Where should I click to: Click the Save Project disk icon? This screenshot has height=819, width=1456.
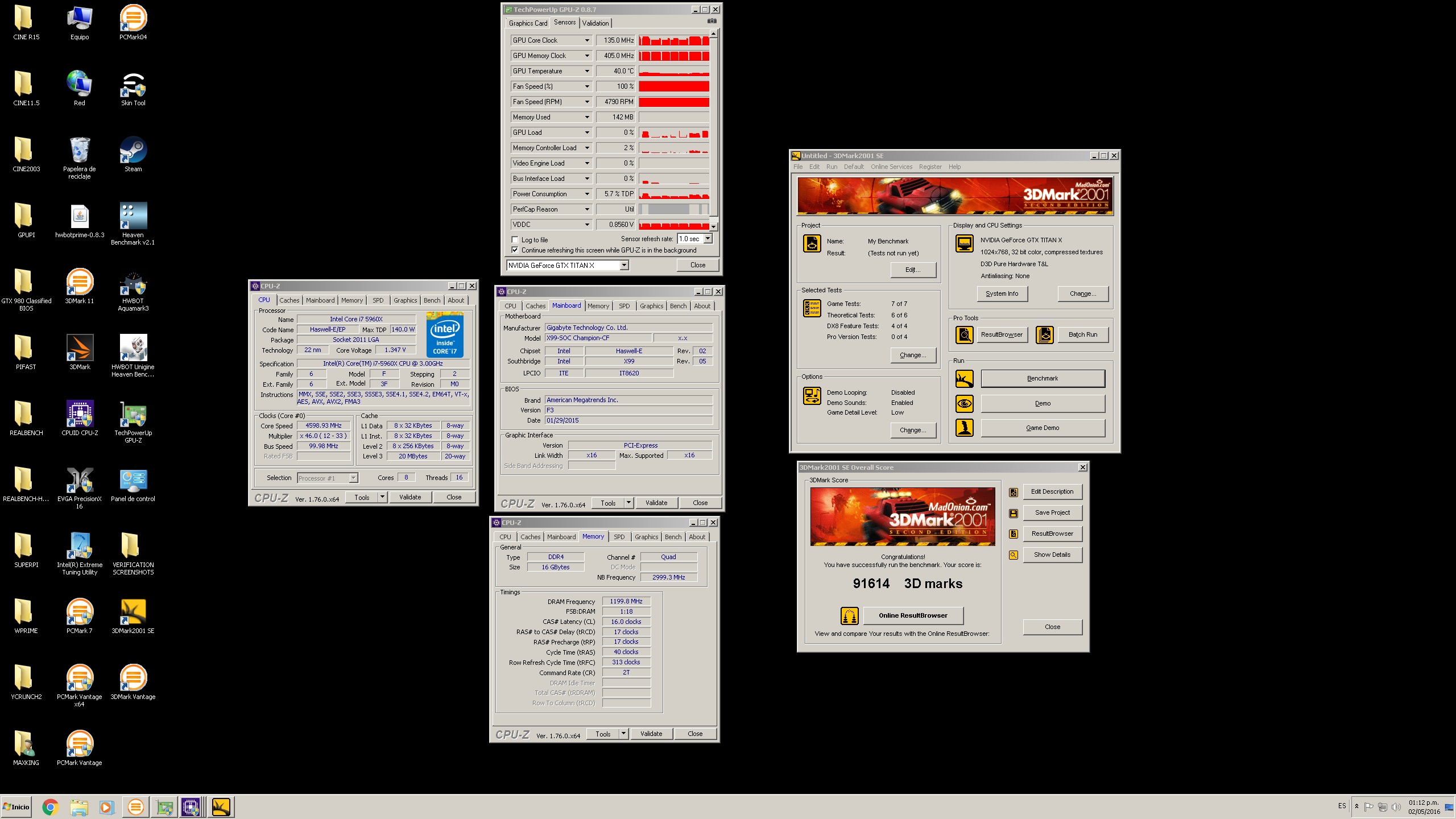1014,513
